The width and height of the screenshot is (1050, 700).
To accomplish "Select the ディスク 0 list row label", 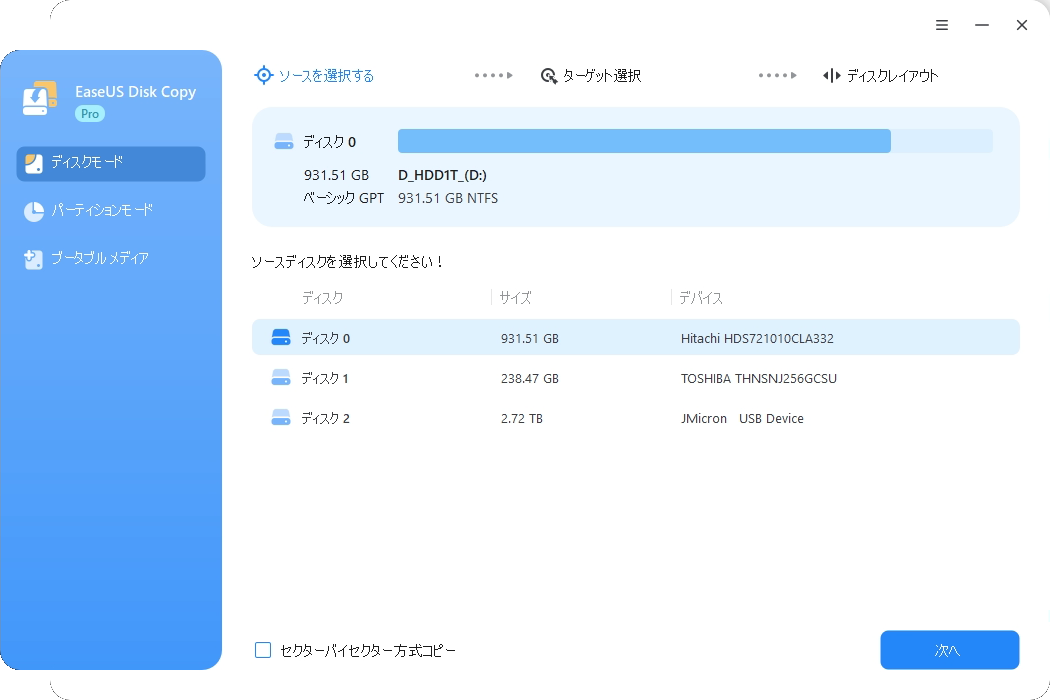I will [325, 338].
